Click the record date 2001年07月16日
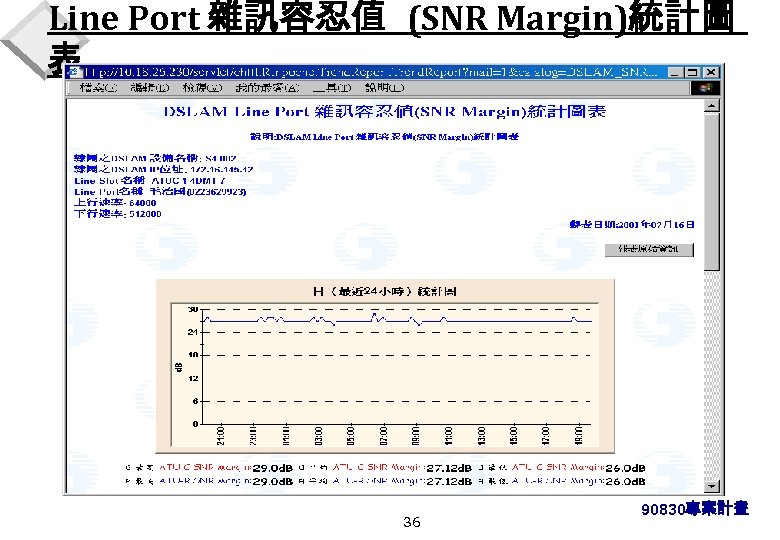This screenshot has height=540, width=780. [x=632, y=225]
